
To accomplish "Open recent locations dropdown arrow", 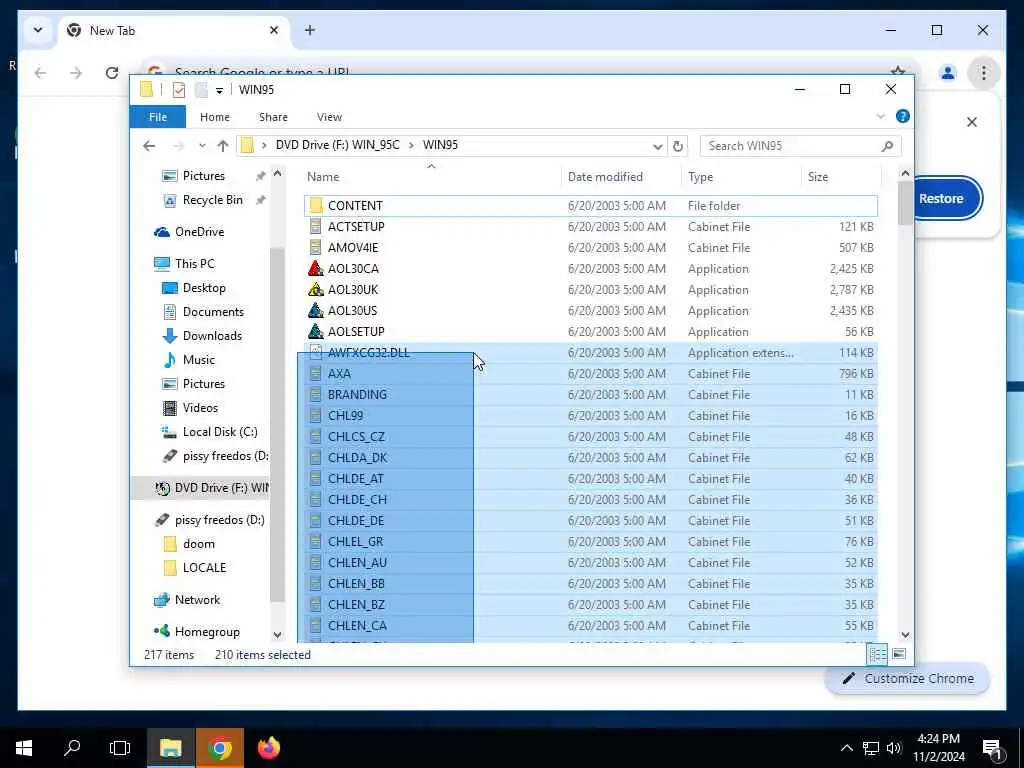I will (202, 146).
